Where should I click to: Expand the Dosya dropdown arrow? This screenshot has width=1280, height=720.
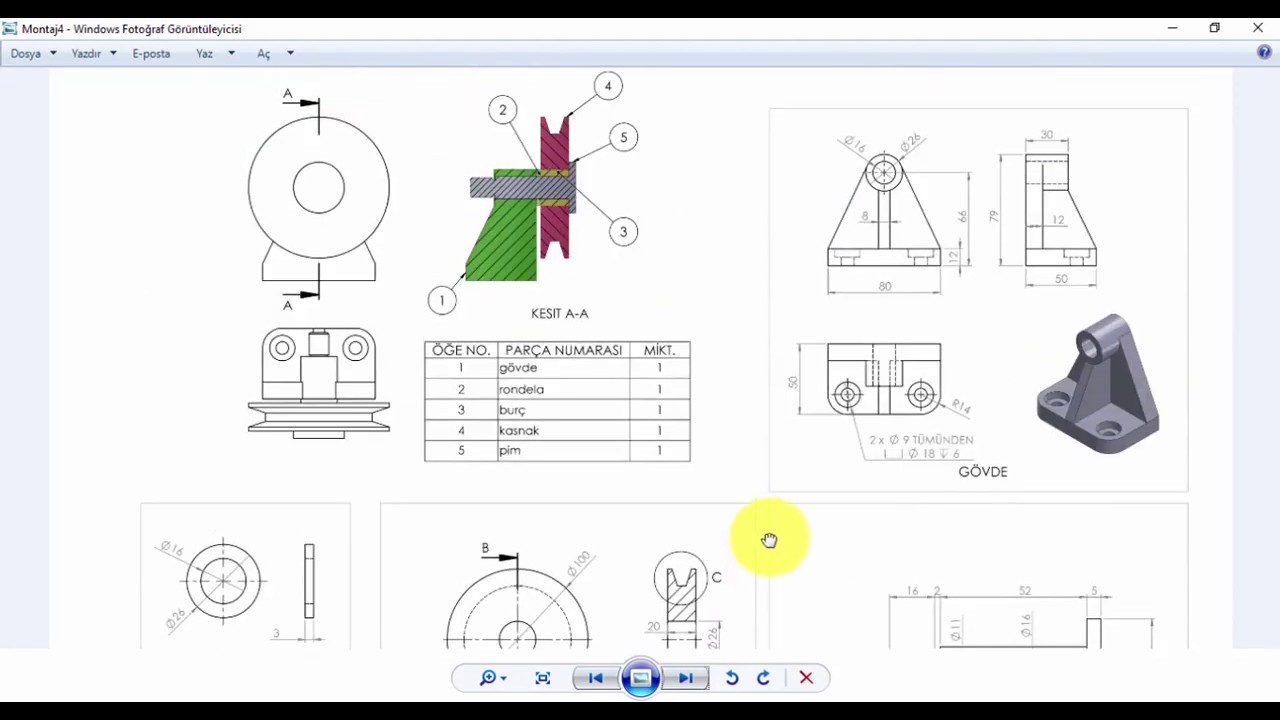[x=53, y=53]
